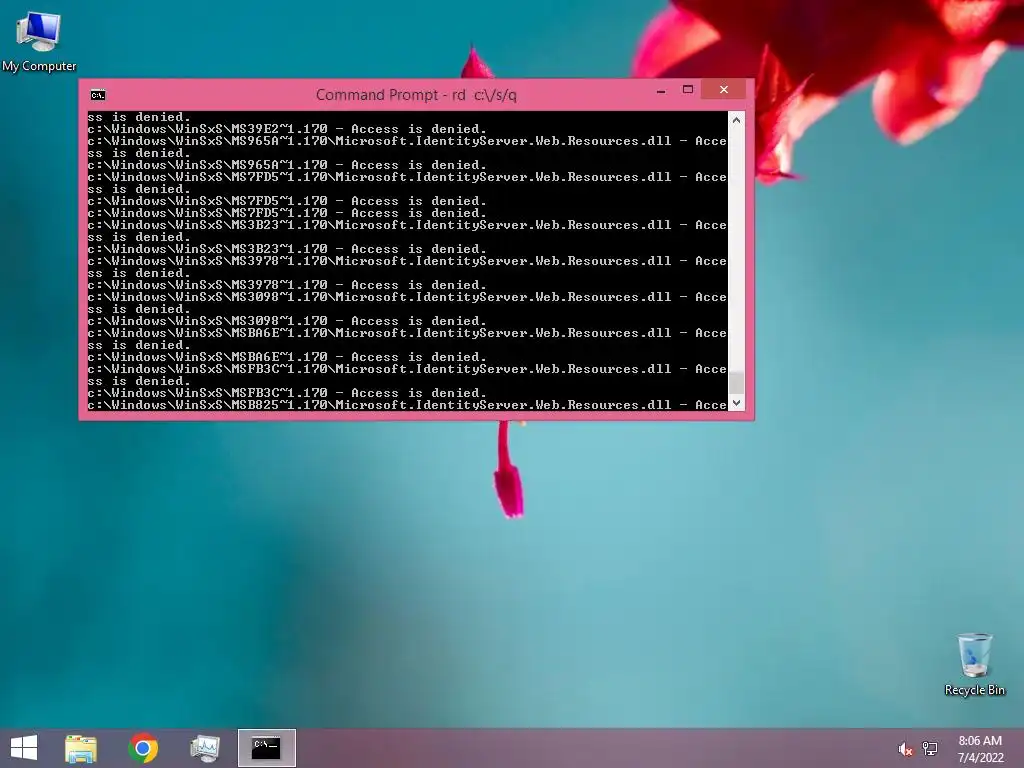The width and height of the screenshot is (1024, 768).
Task: Click the Command Prompt title bar text
Action: (416, 95)
